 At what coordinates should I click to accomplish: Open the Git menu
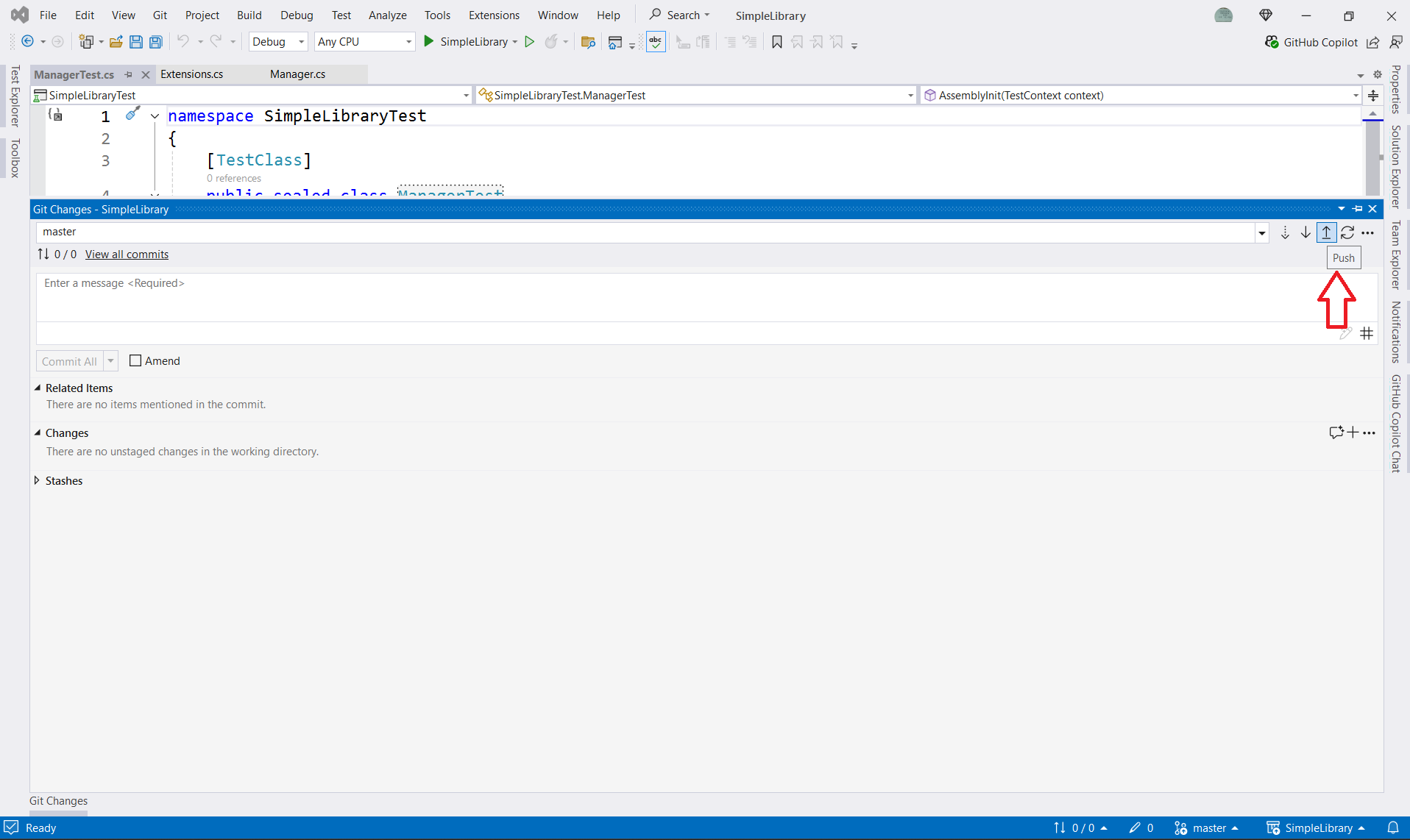[x=160, y=15]
